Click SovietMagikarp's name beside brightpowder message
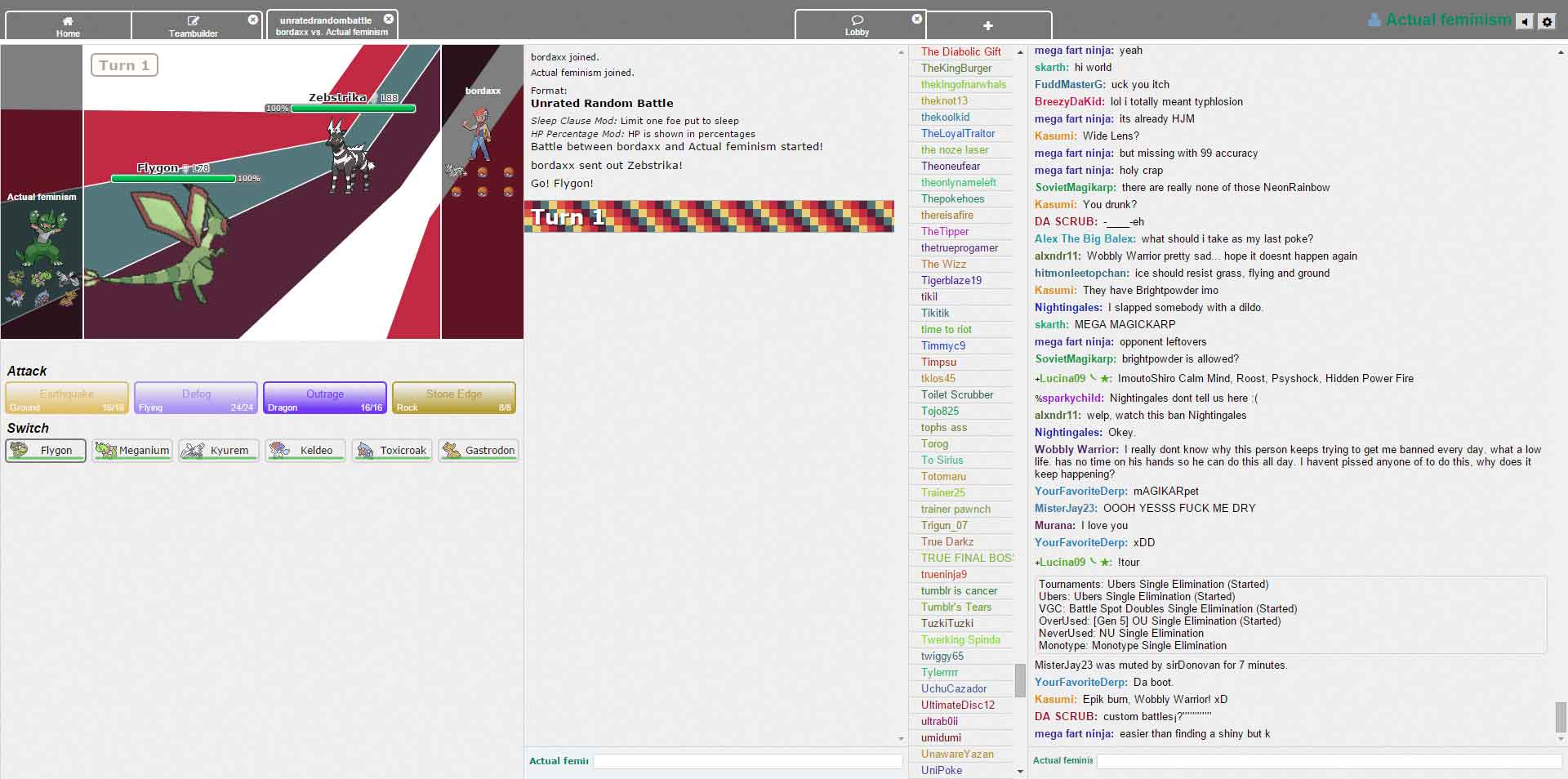The height and width of the screenshot is (779, 1568). pyautogui.click(x=1075, y=358)
